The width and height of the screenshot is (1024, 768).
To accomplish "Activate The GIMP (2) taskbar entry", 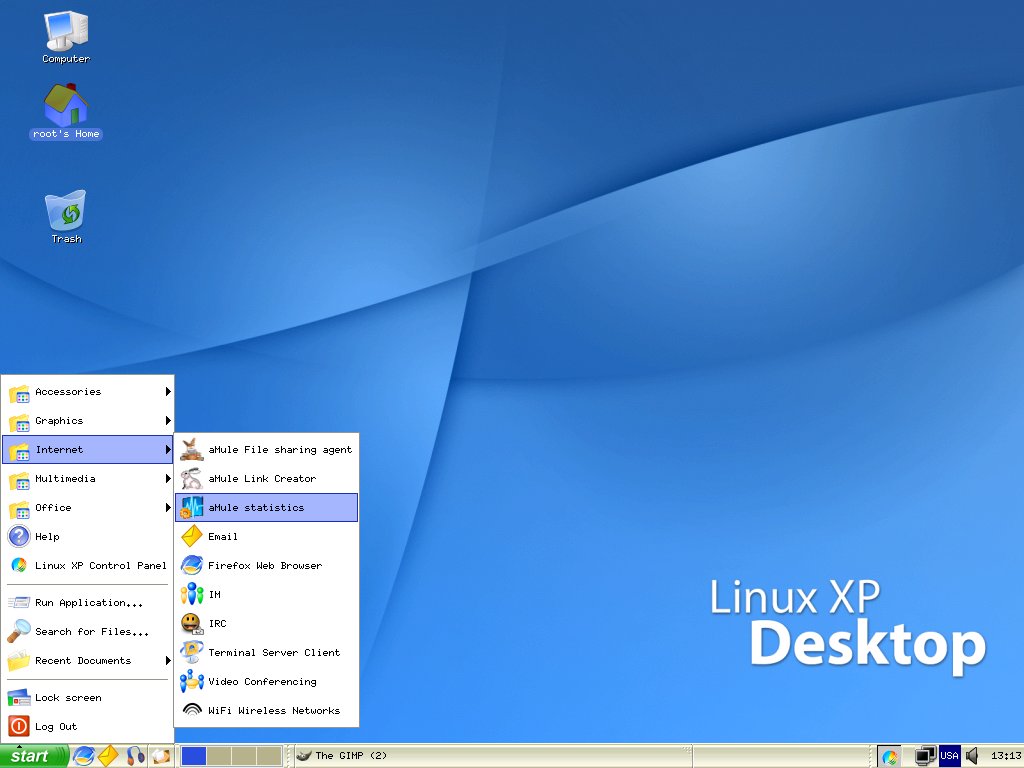I will [x=493, y=756].
